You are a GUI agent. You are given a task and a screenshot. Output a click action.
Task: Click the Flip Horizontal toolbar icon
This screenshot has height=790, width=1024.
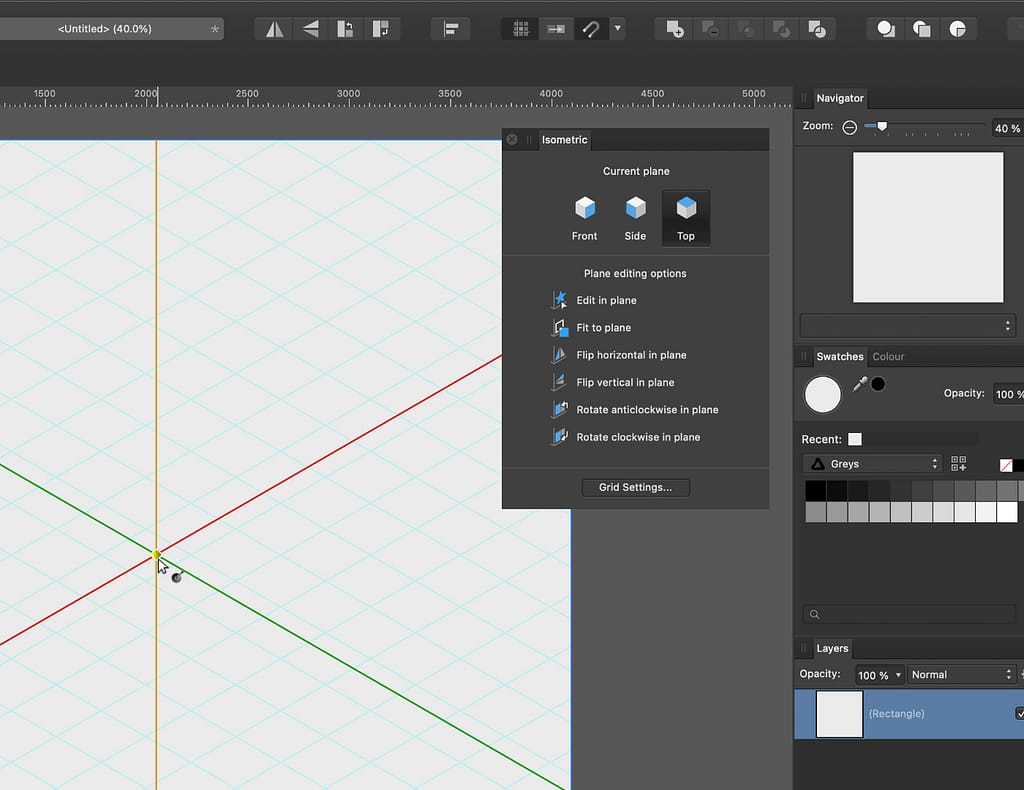(274, 29)
